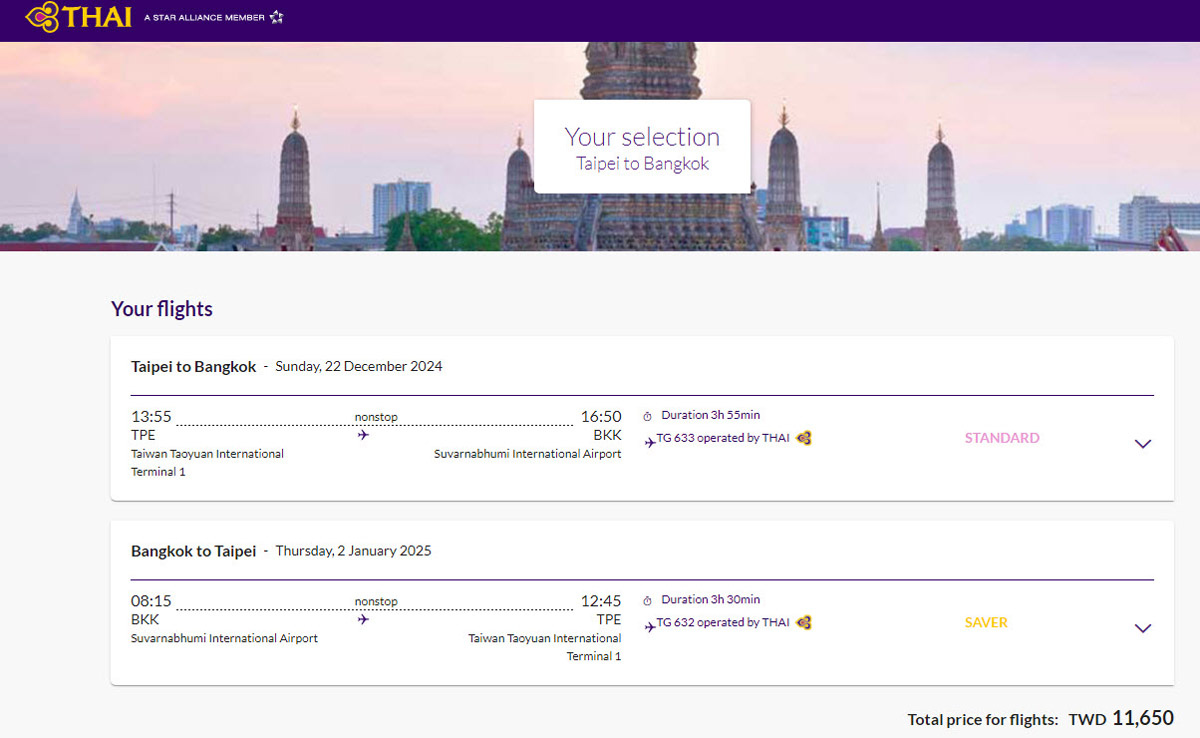The width and height of the screenshot is (1200, 738).
Task: Click arrival time 12:45
Action: [601, 600]
